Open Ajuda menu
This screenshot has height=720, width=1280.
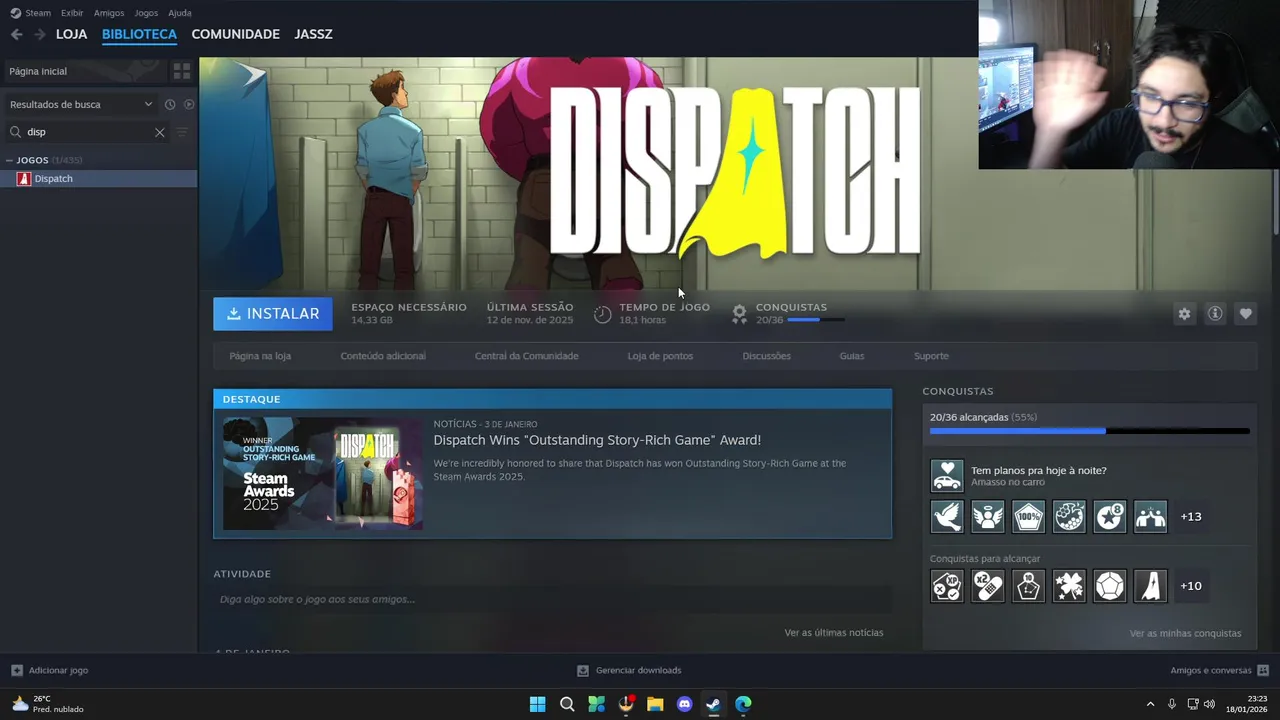[x=180, y=13]
